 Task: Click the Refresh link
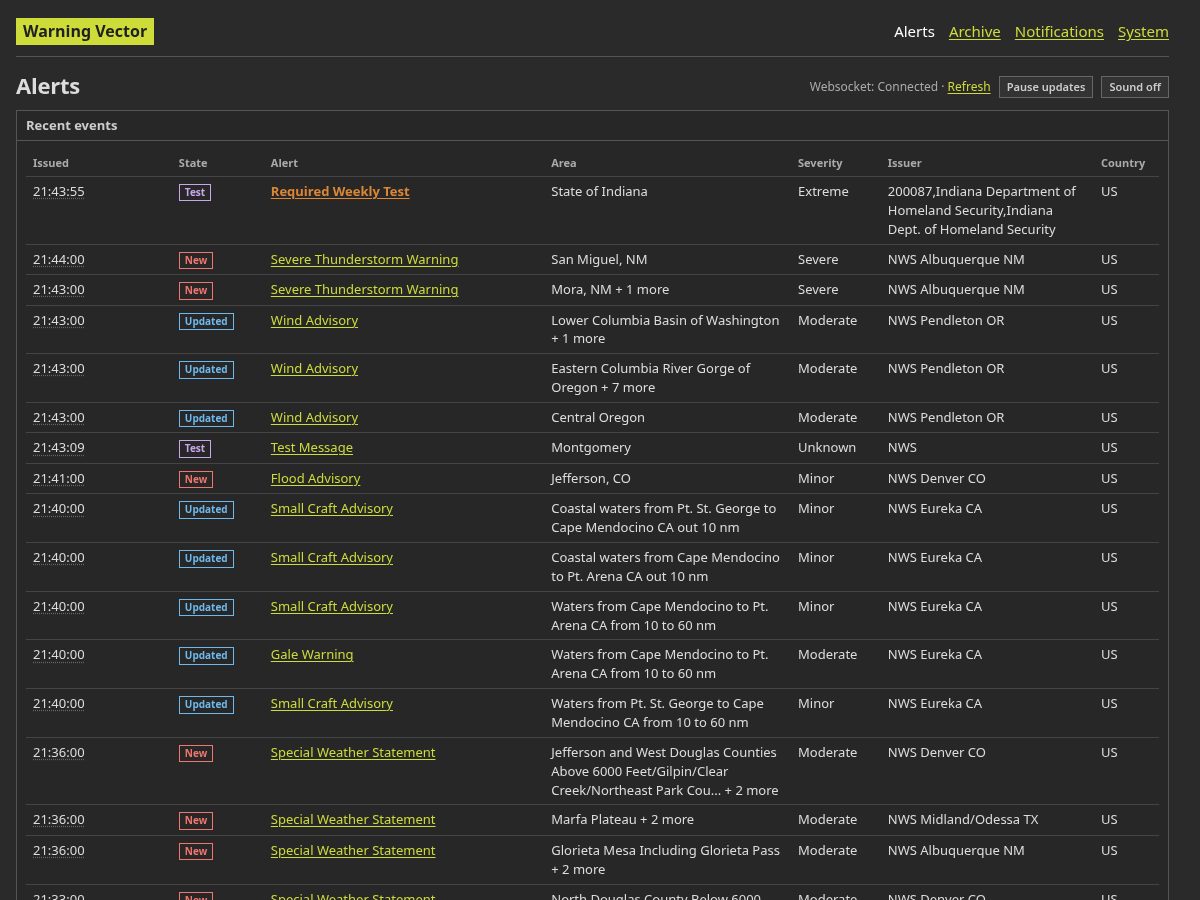969,87
